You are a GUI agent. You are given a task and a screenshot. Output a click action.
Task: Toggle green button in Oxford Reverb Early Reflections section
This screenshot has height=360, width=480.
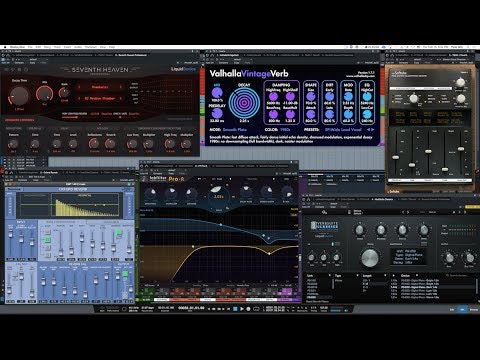tap(48, 239)
